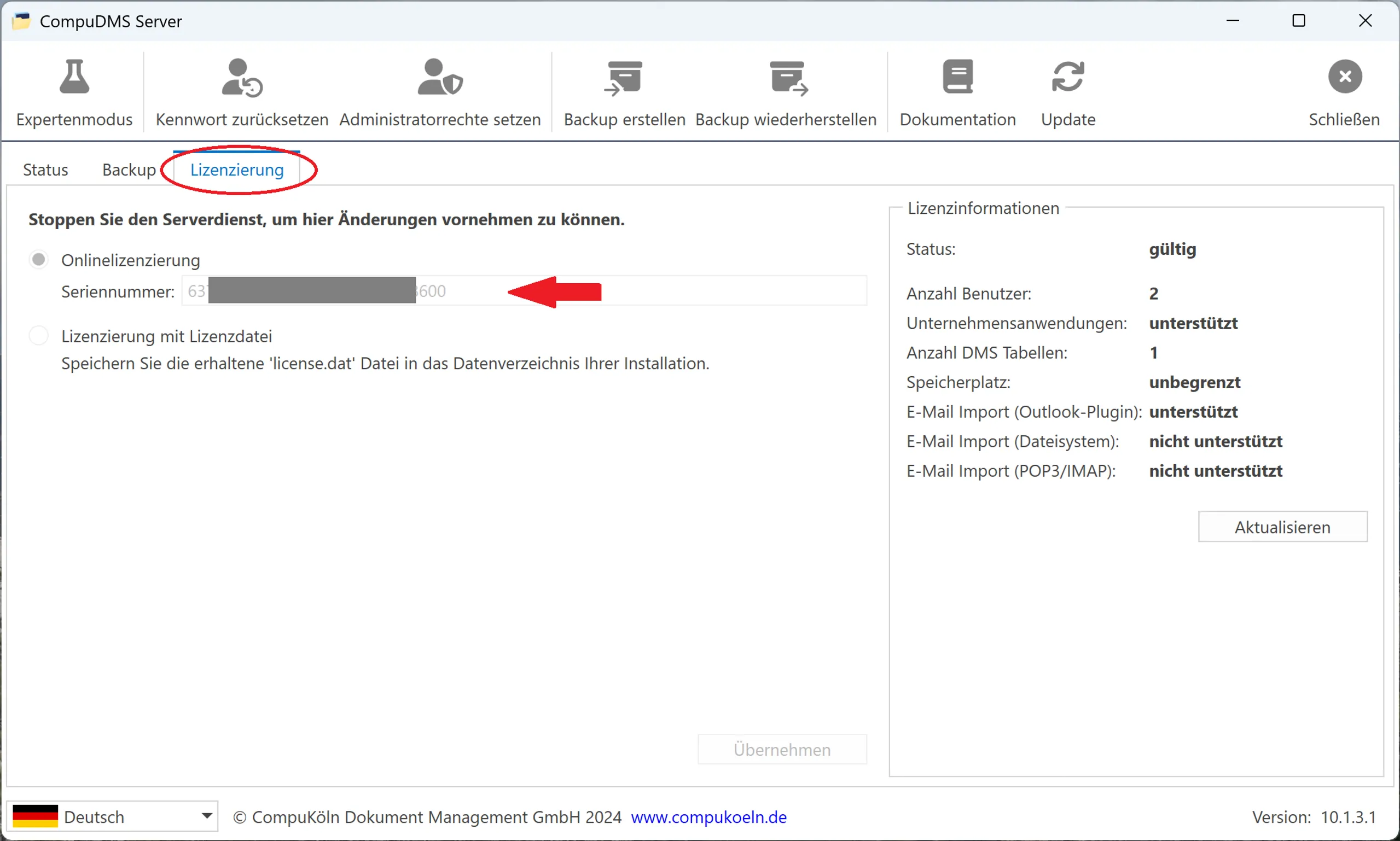
Task: Click the Backup wiederherstellen archive icon
Action: 789,78
